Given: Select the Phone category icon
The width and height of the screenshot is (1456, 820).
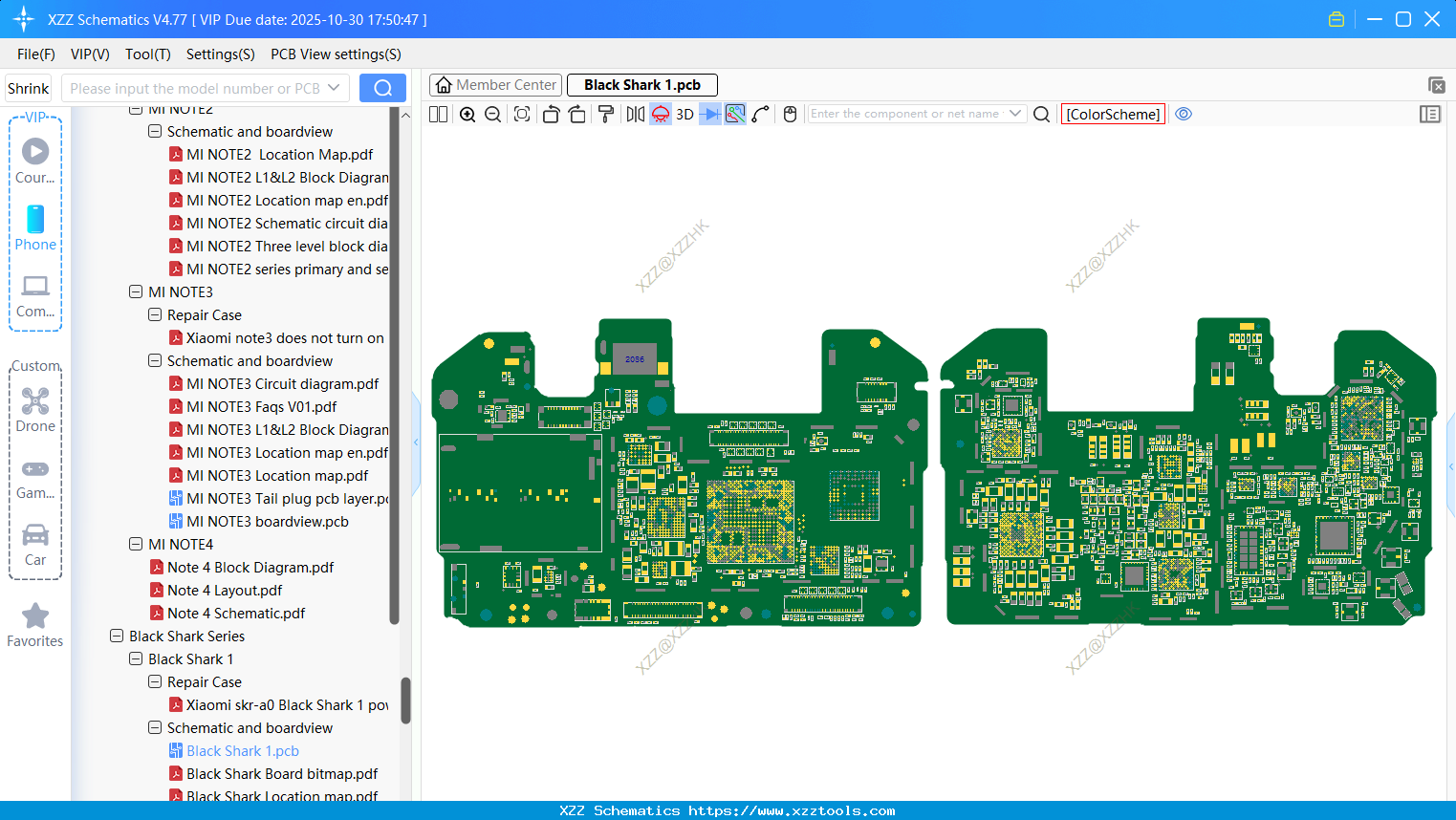Looking at the screenshot, I should 35,228.
